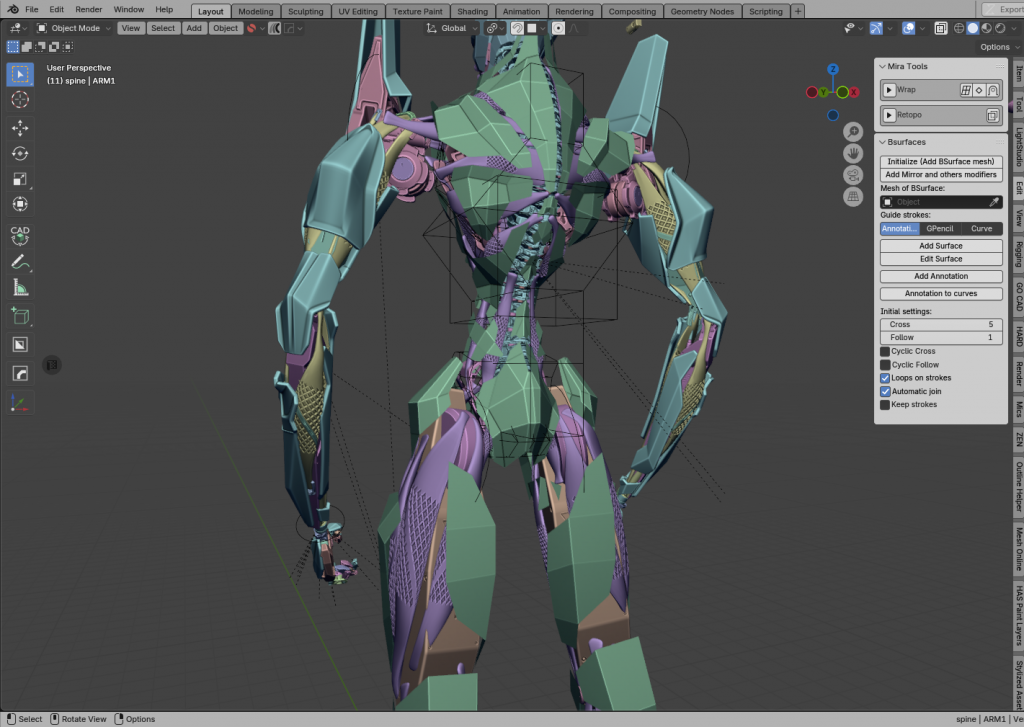Run the Wrap play button
Image resolution: width=1024 pixels, height=727 pixels.
coord(889,90)
